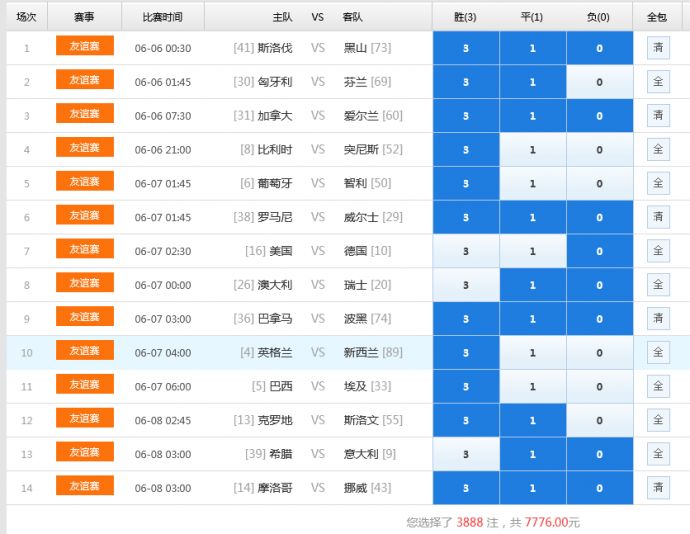
Task: Click away team 威尔士 [29]
Action: (373, 217)
